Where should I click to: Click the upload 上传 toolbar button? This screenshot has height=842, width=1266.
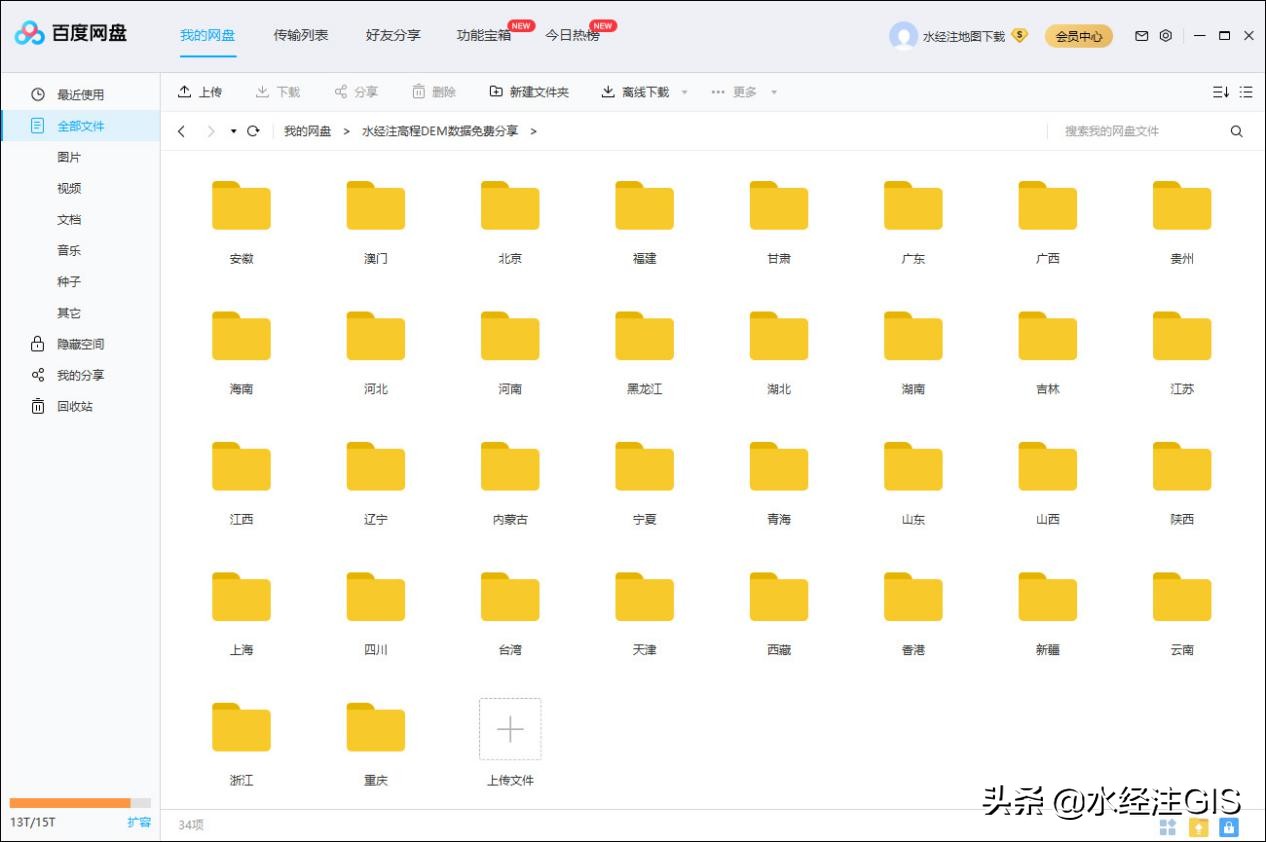[x=200, y=92]
